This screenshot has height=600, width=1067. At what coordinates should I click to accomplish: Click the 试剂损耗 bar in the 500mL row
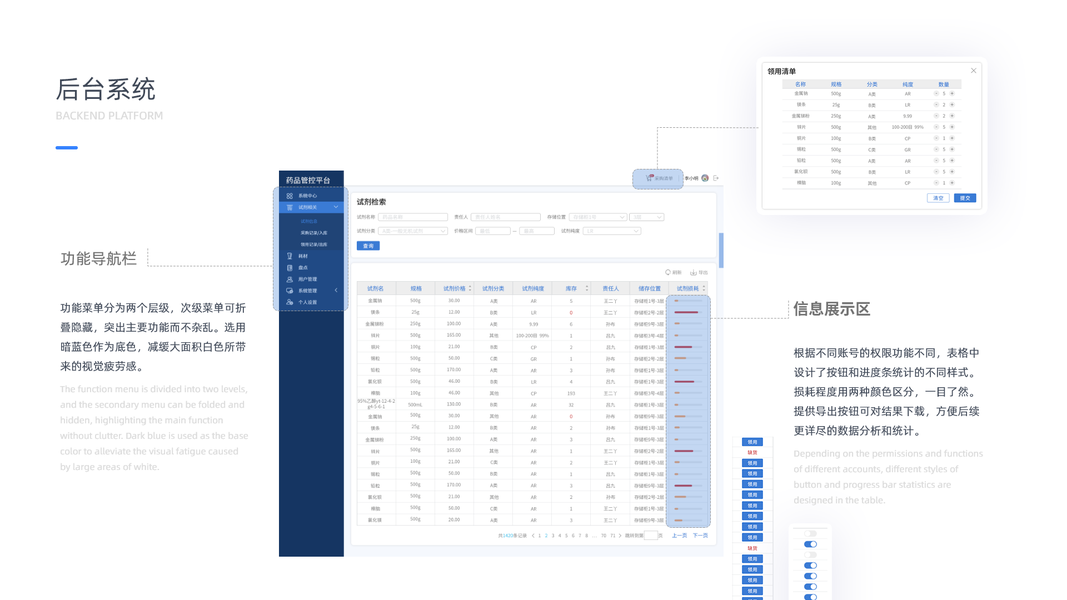(688, 405)
